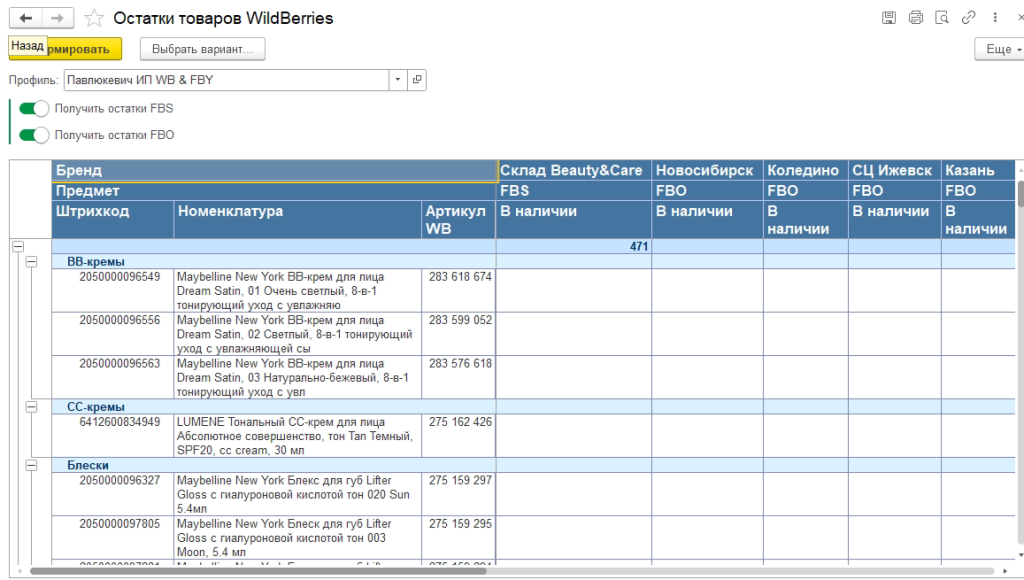
Task: Select the Артикул WB column header
Action: click(459, 219)
